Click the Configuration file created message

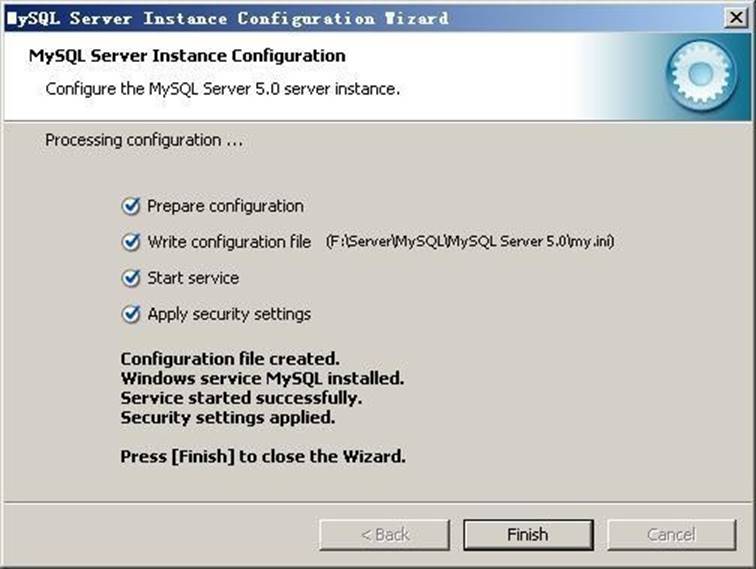pos(230,358)
